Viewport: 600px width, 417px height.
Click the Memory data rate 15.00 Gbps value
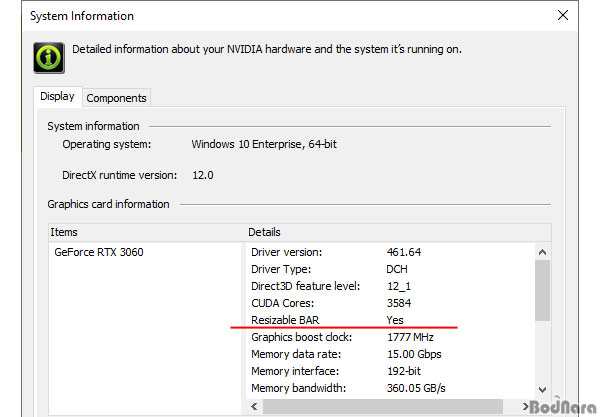[x=414, y=354]
